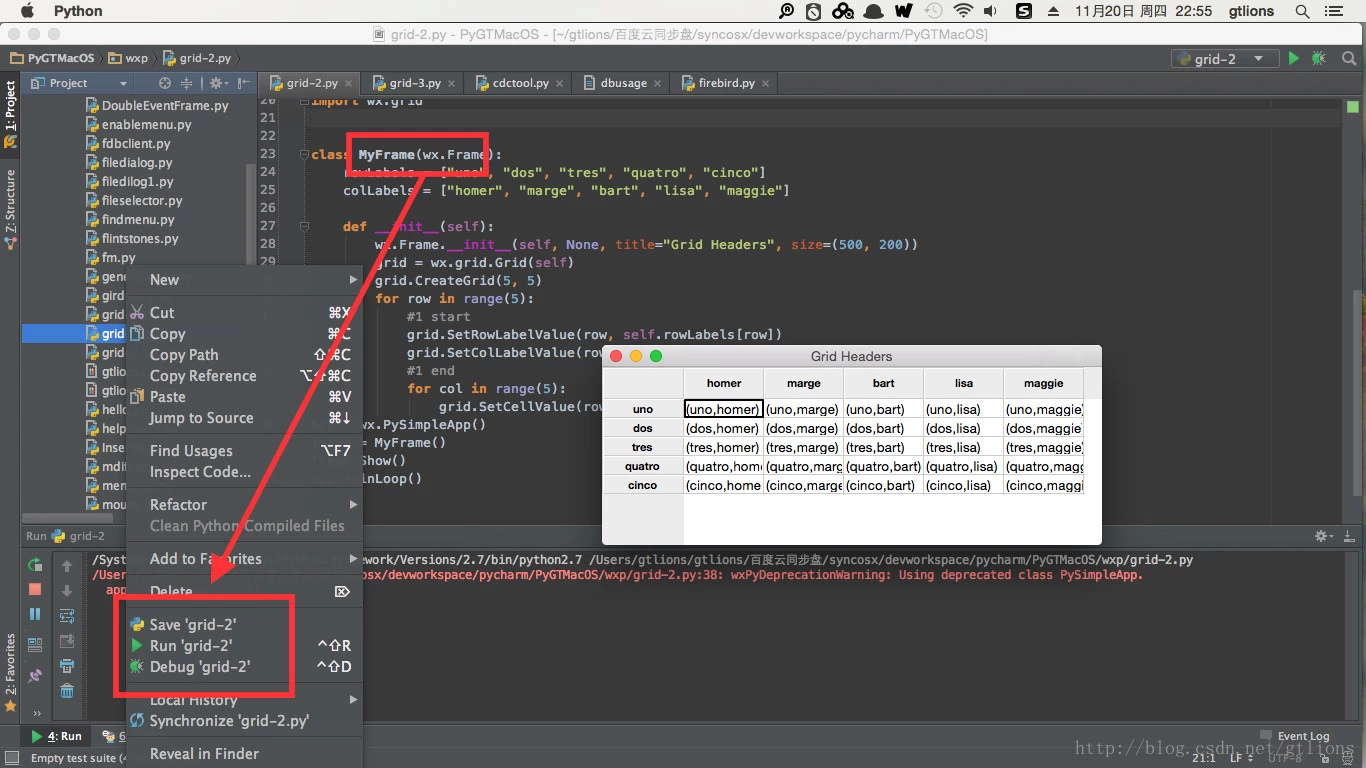This screenshot has width=1366, height=768.
Task: Click the up arrow in Run panel
Action: point(67,566)
